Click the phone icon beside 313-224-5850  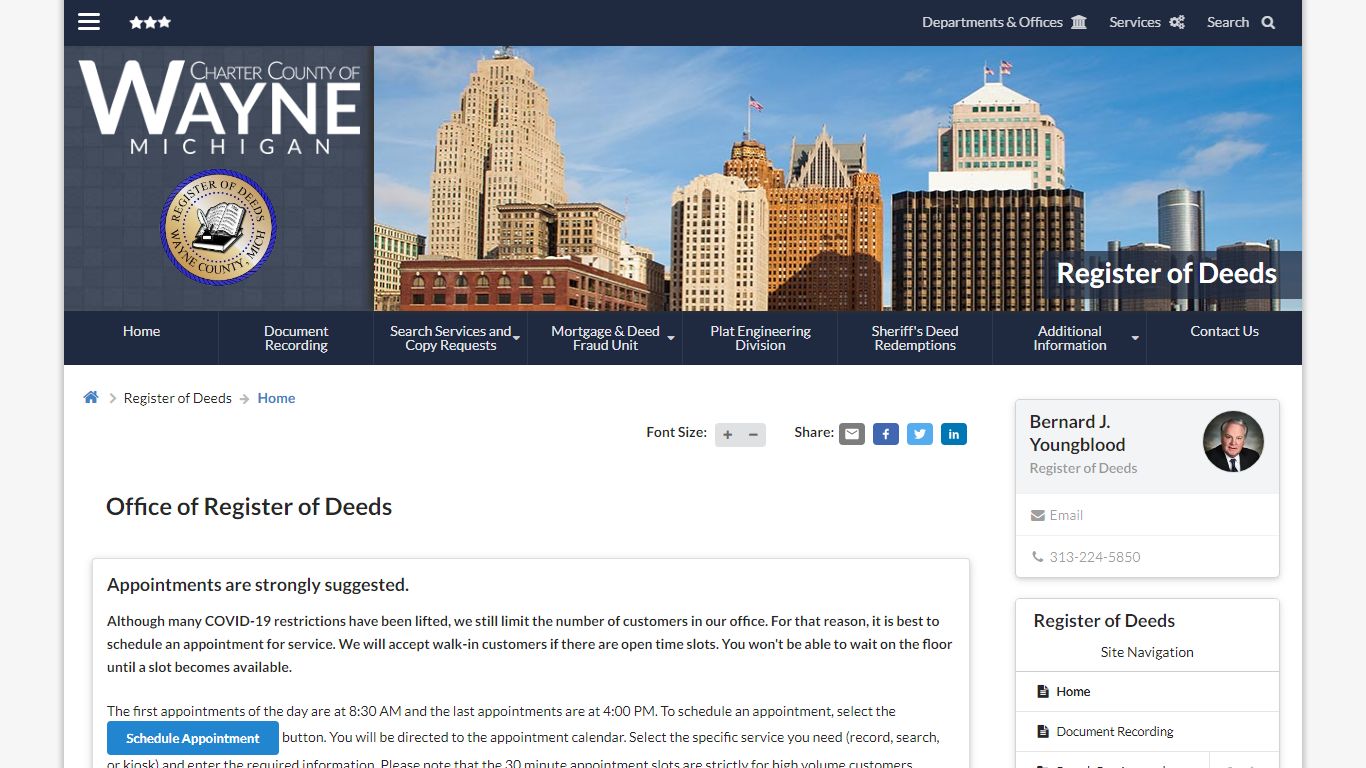(1038, 557)
